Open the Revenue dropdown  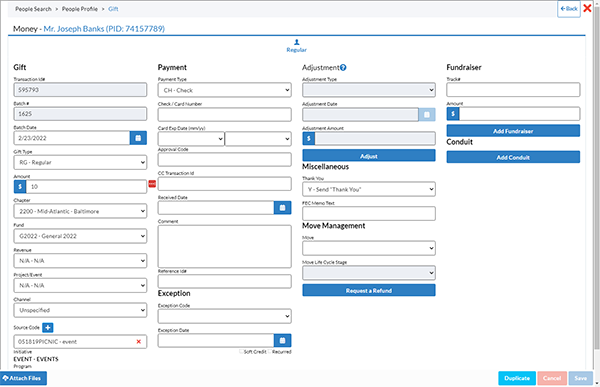(80, 261)
